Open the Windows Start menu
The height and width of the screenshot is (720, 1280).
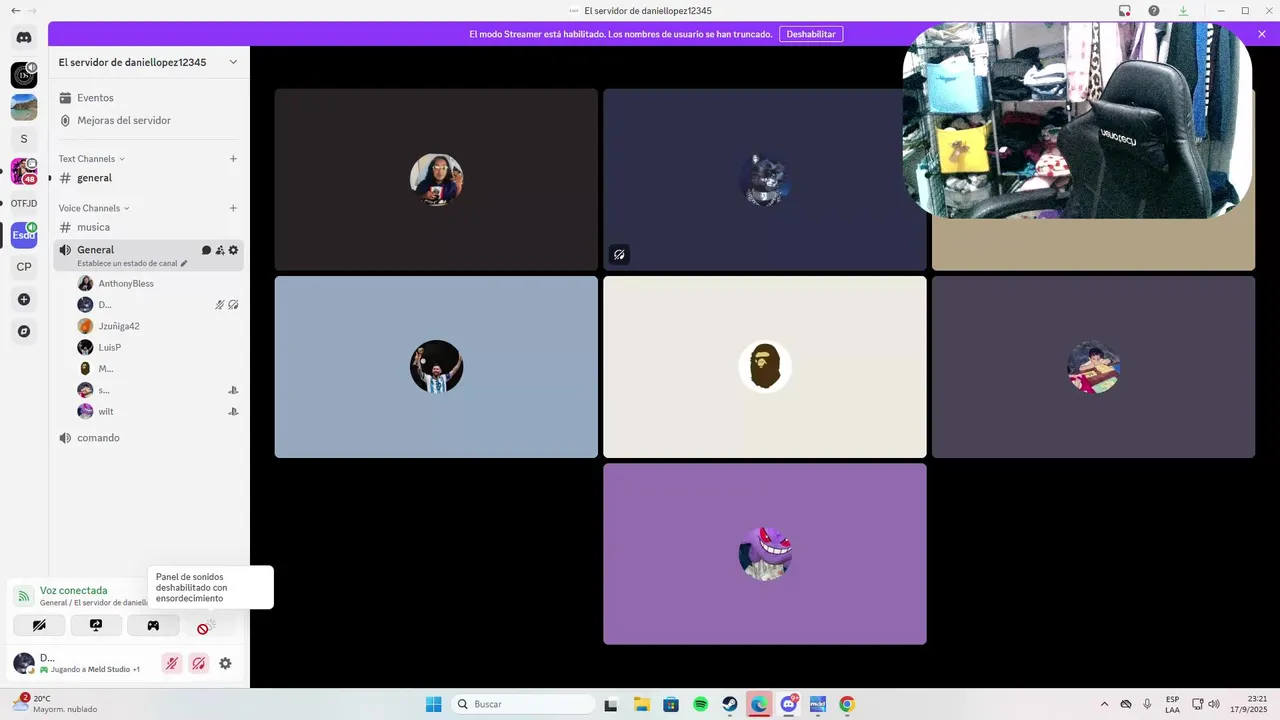pyautogui.click(x=433, y=704)
